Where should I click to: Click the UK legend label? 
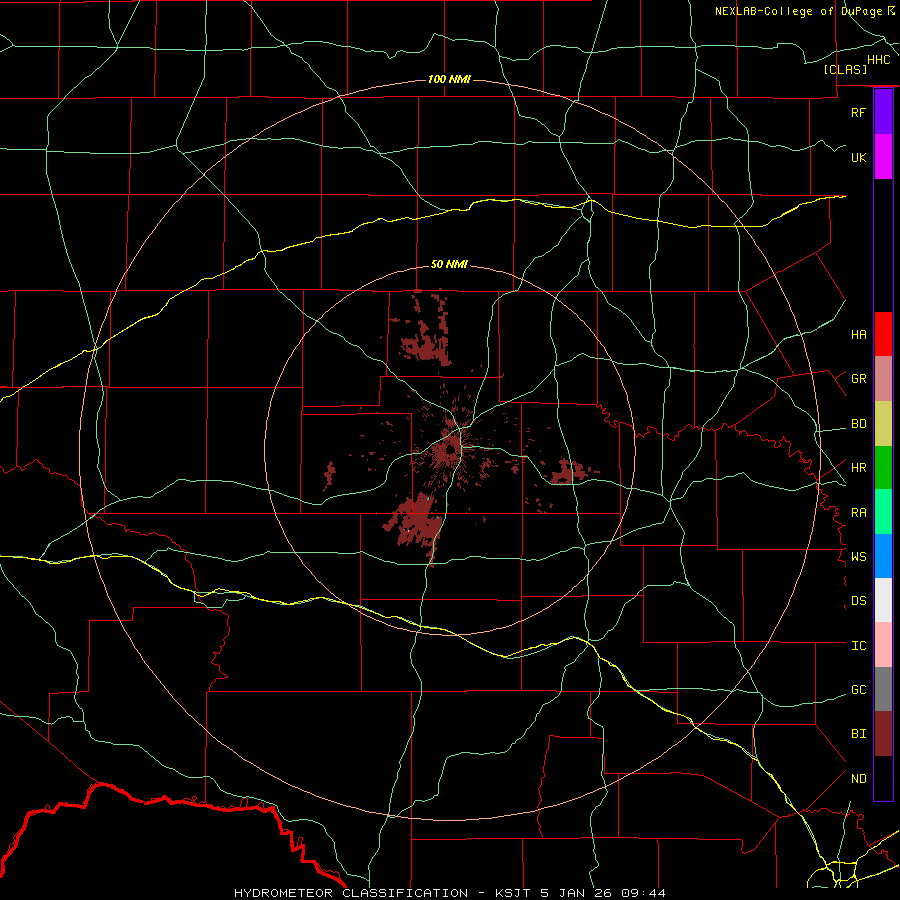coord(858,157)
